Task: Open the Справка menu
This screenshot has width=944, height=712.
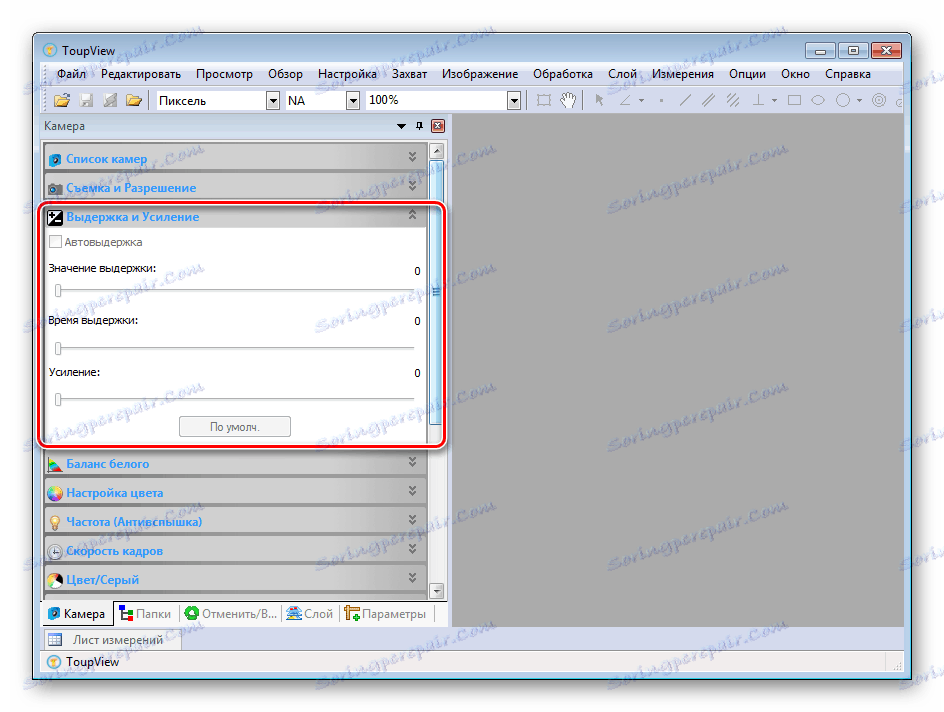Action: (848, 74)
